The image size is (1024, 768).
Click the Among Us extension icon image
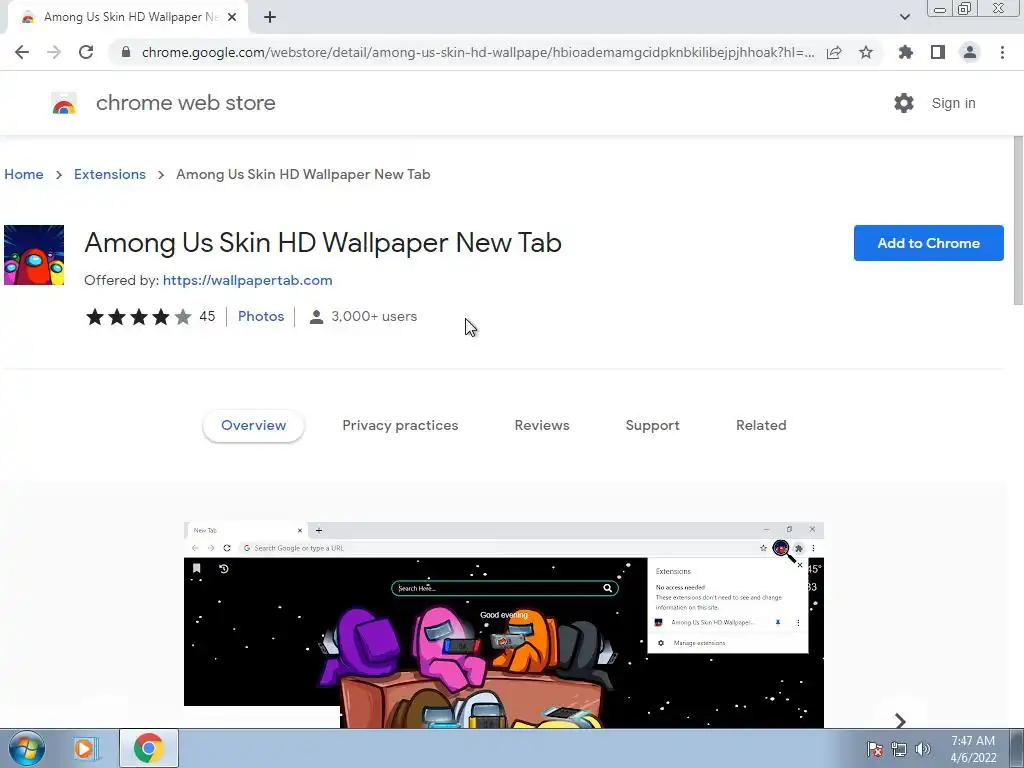[x=34, y=255]
